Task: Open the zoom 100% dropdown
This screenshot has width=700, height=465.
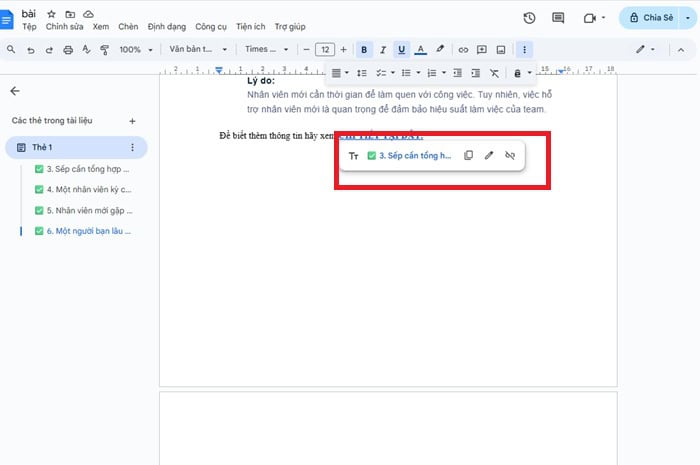Action: 135,50
